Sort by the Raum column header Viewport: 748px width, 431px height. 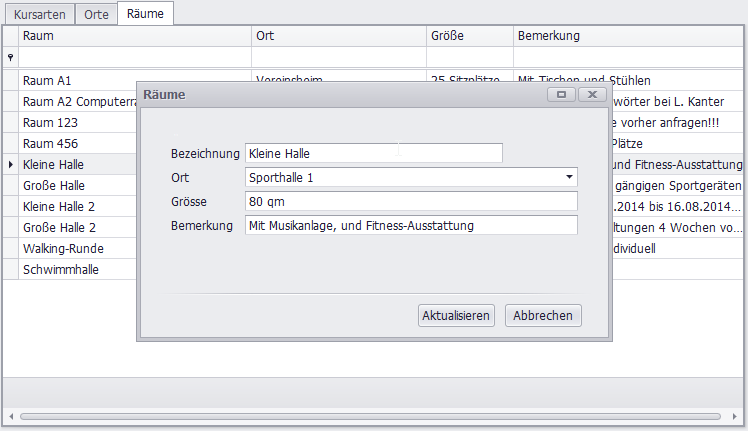click(x=134, y=36)
